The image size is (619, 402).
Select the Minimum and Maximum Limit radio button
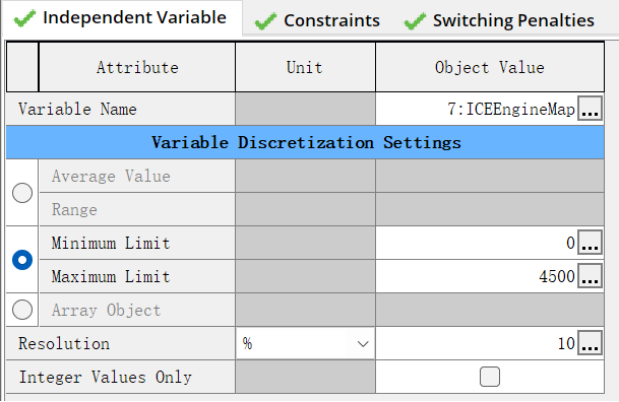[22, 259]
